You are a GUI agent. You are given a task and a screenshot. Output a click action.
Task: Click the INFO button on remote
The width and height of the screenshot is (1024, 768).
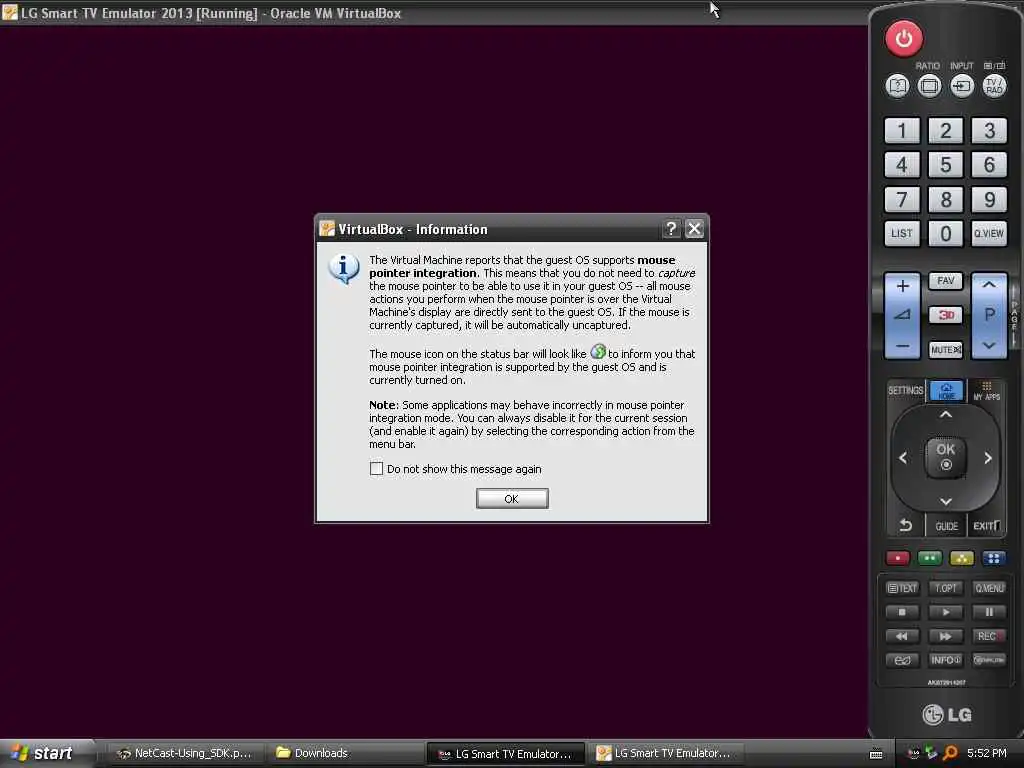tap(946, 660)
